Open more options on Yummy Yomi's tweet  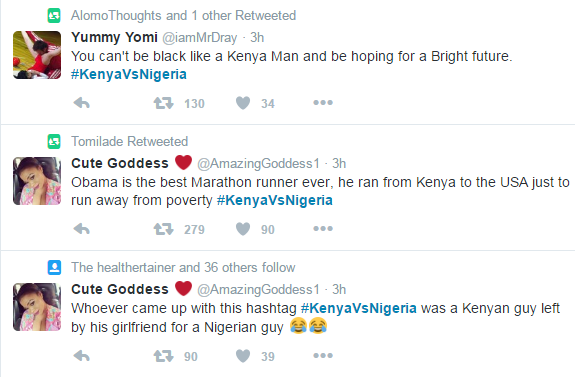323,103
